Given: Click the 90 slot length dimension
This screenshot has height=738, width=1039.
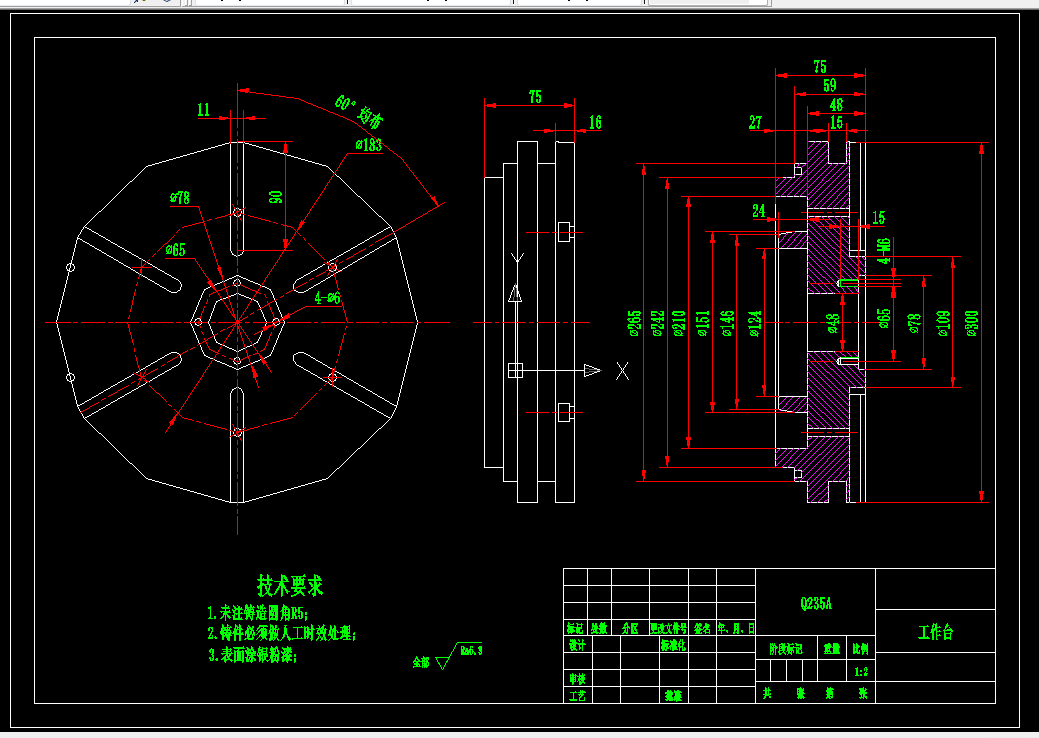Looking at the screenshot, I should tap(276, 197).
